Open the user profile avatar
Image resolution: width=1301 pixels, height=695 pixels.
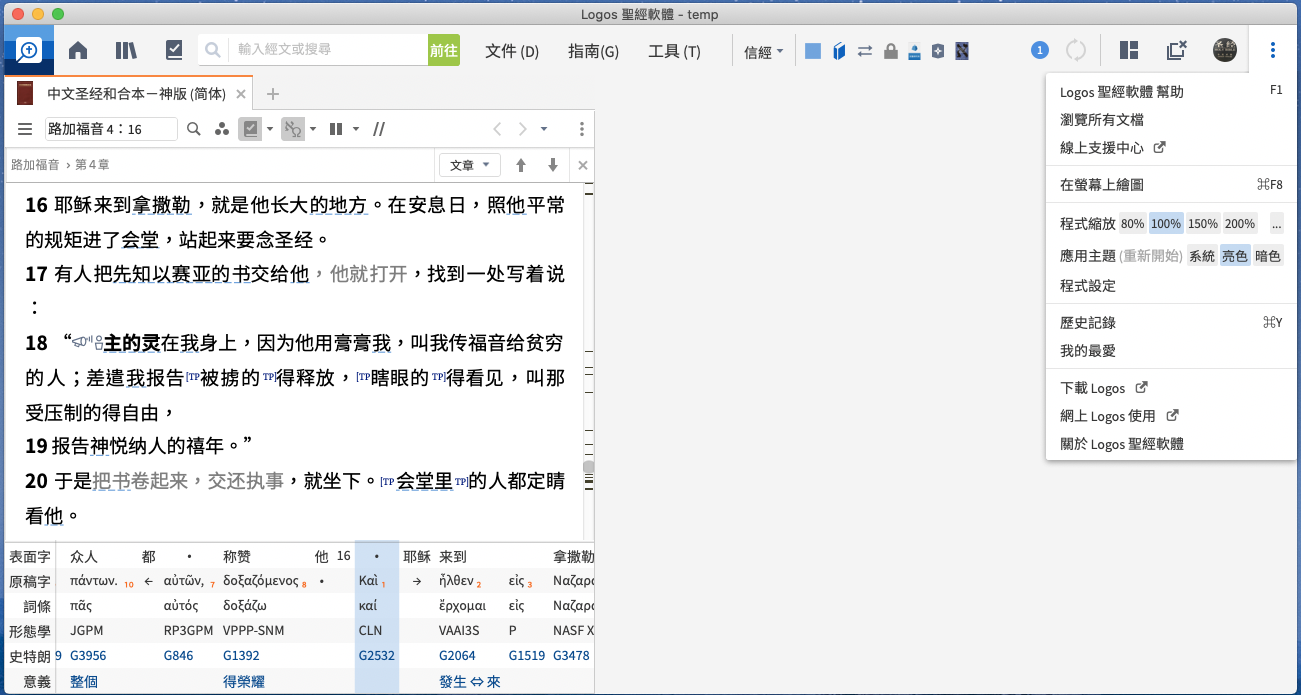click(x=1225, y=50)
